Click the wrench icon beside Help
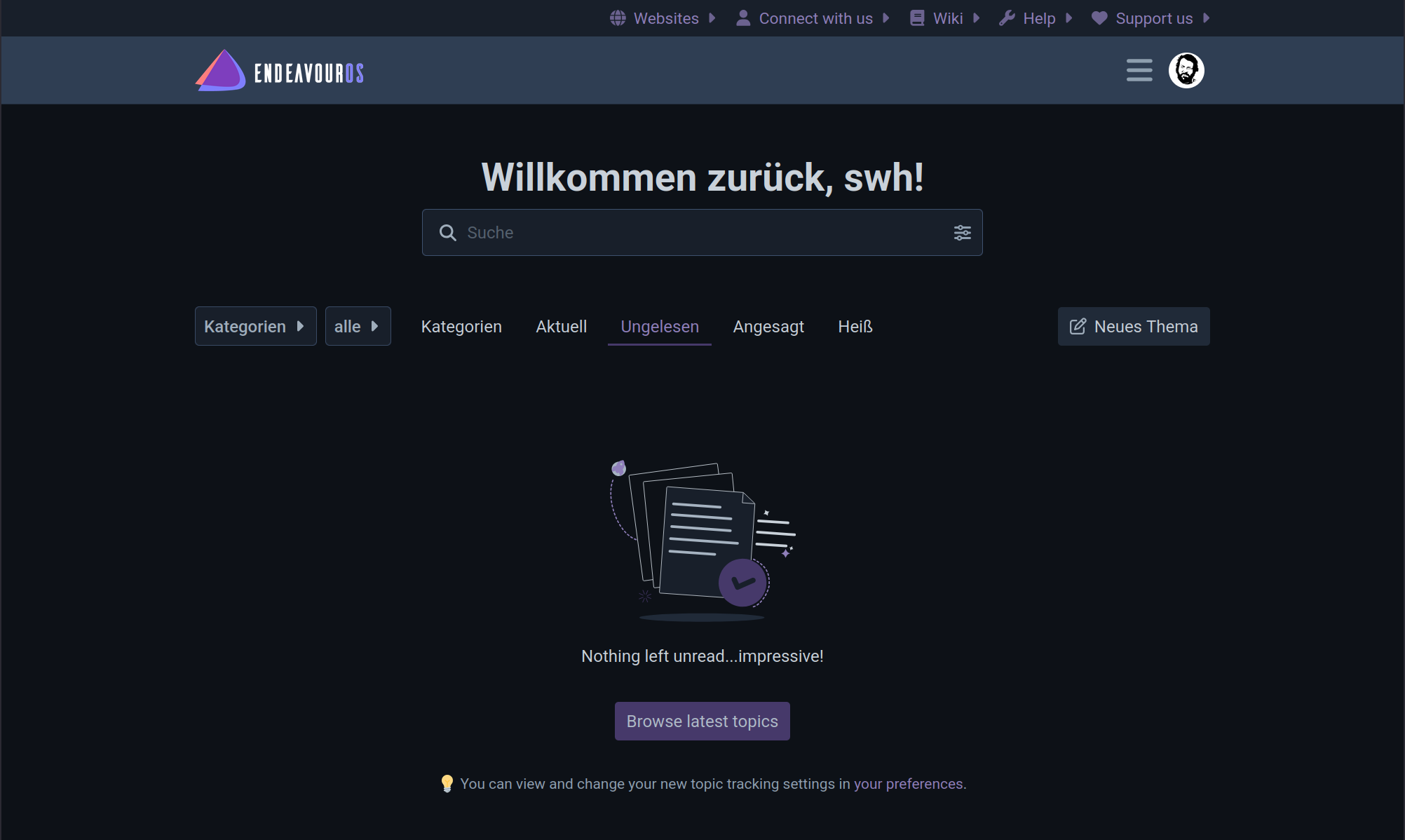Screen dimensions: 1405x840 1007,18
